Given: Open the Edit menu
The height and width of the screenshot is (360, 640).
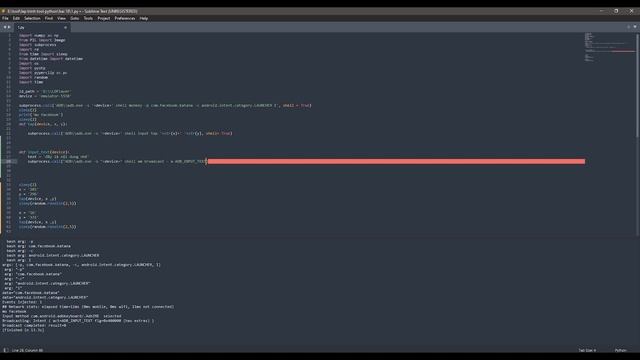Looking at the screenshot, I should point(16,18).
